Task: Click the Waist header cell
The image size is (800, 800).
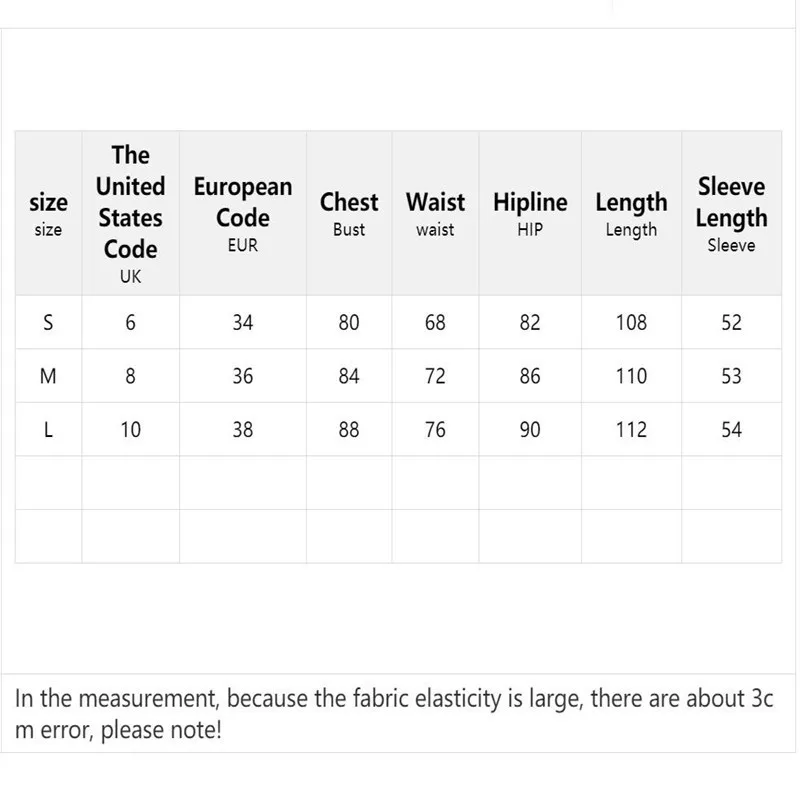Action: (x=435, y=213)
